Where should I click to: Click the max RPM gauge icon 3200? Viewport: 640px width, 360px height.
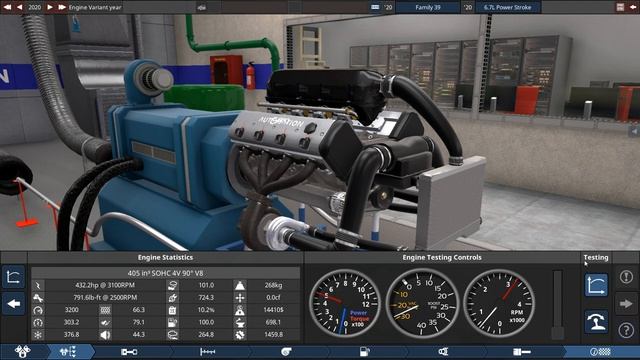38,310
